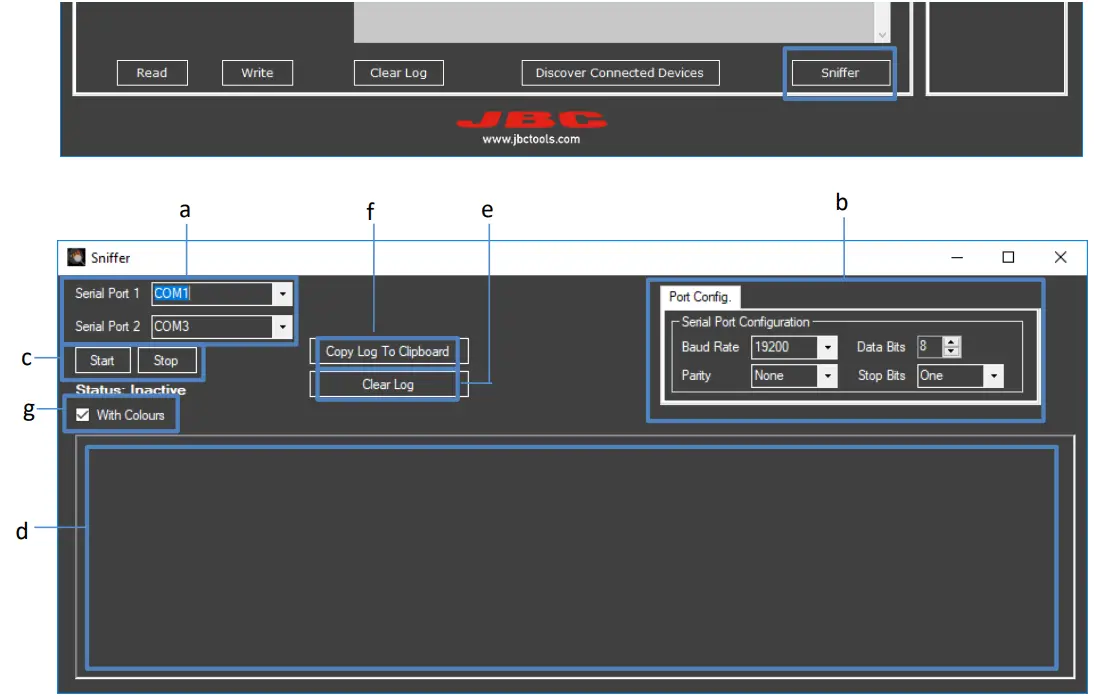Open the Parity dropdown set to None
This screenshot has height=699, width=1094.
click(x=829, y=376)
